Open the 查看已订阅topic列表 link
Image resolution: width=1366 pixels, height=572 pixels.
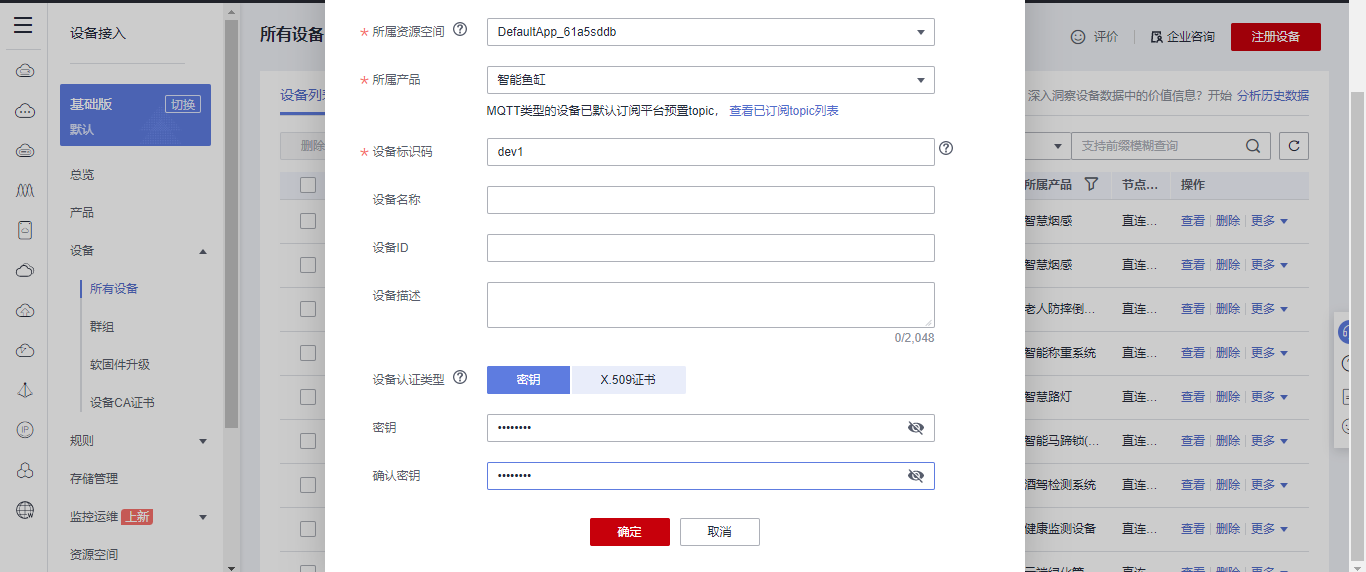(784, 111)
